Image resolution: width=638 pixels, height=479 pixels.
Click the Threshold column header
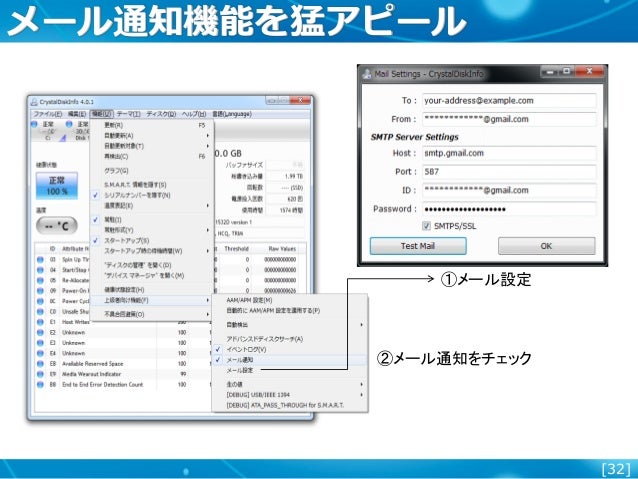tap(236, 249)
